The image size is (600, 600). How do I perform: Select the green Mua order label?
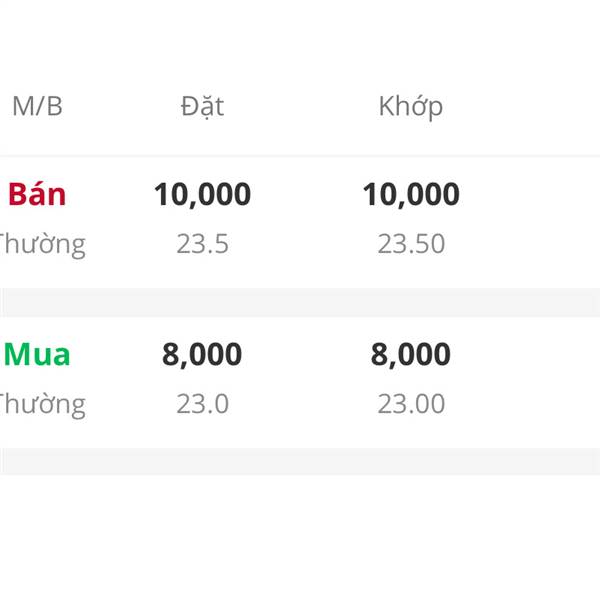coord(37,354)
